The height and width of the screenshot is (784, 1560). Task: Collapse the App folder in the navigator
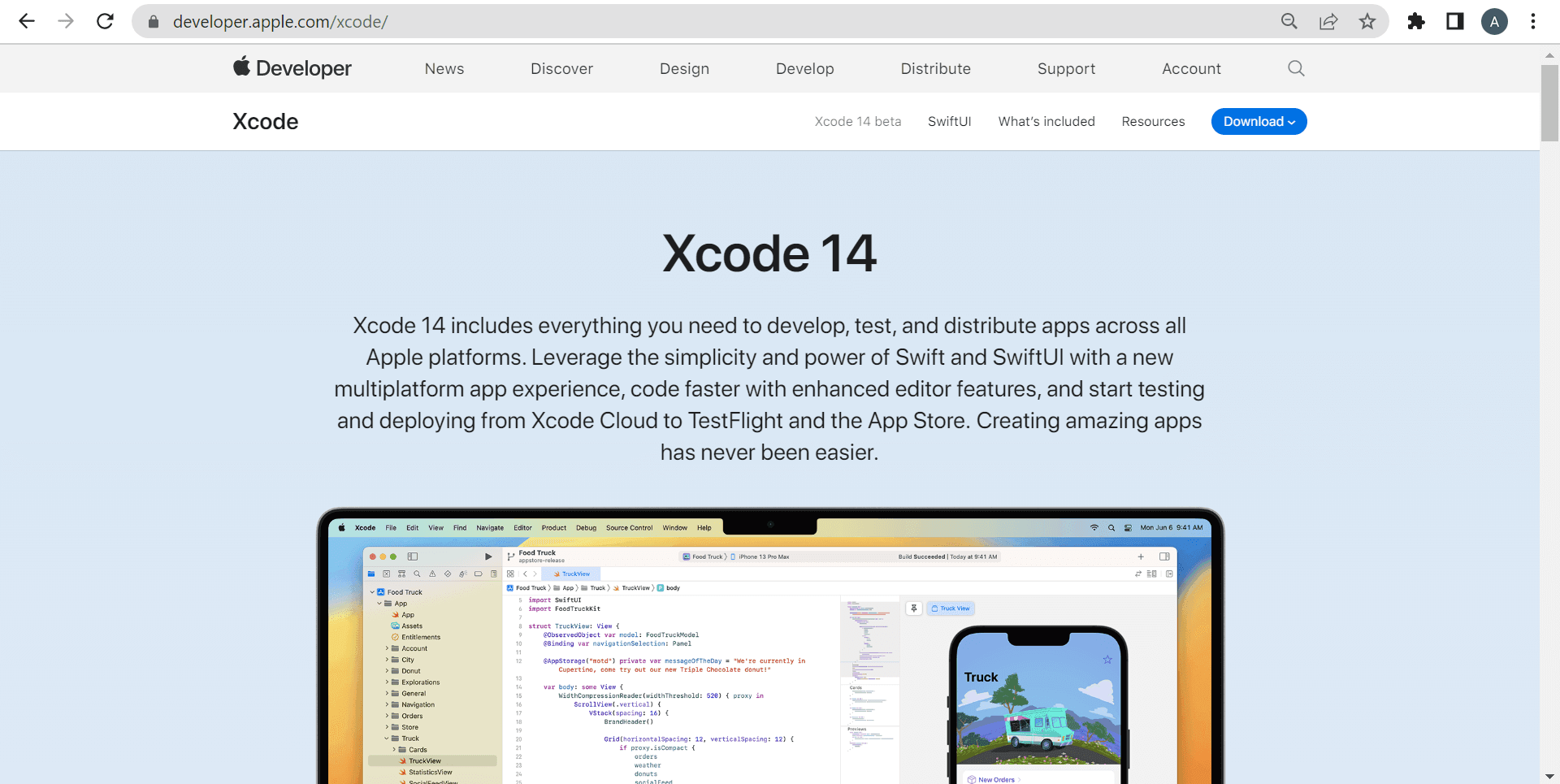pyautogui.click(x=379, y=604)
